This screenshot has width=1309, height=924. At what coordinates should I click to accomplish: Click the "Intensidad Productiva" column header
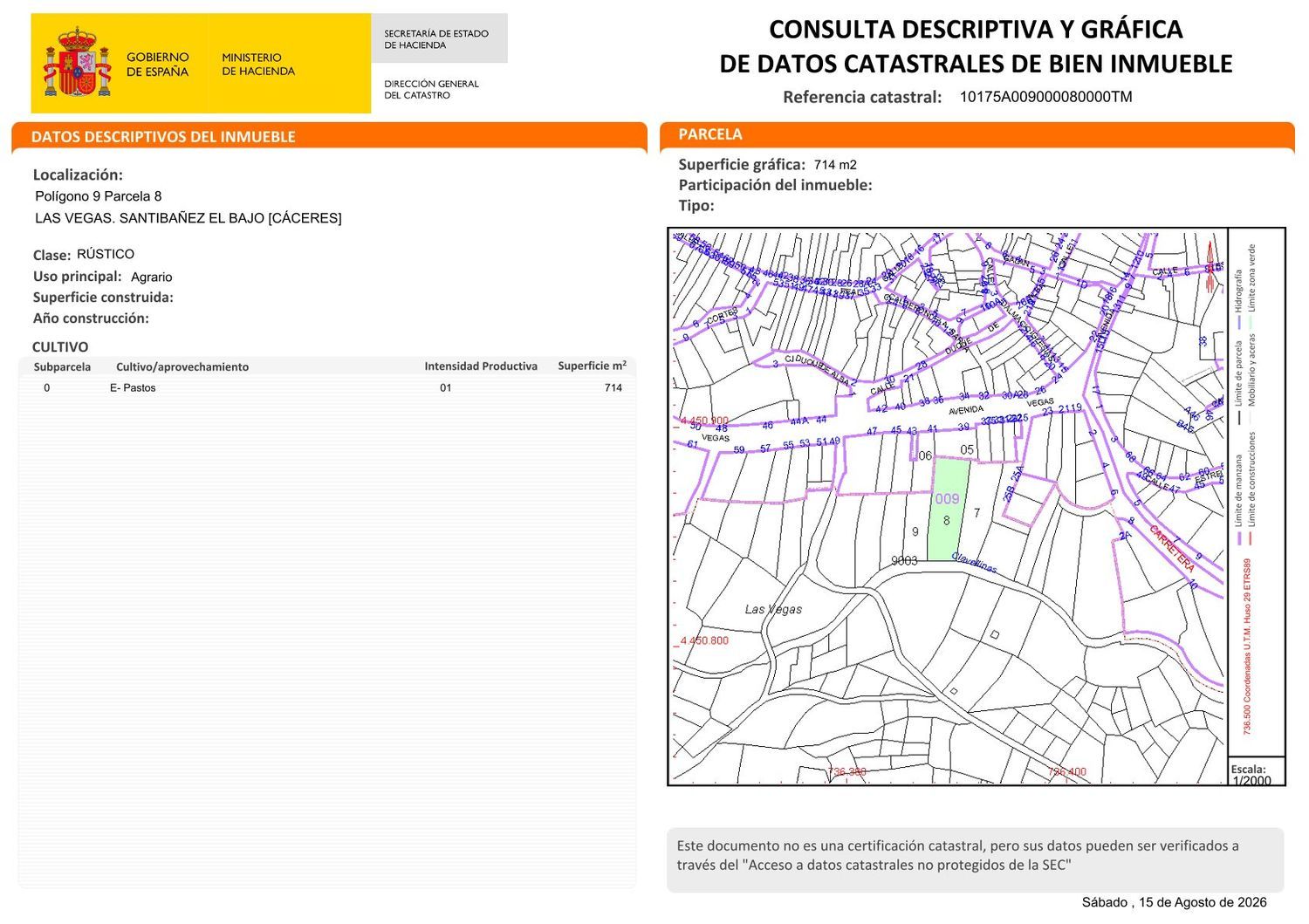[481, 366]
